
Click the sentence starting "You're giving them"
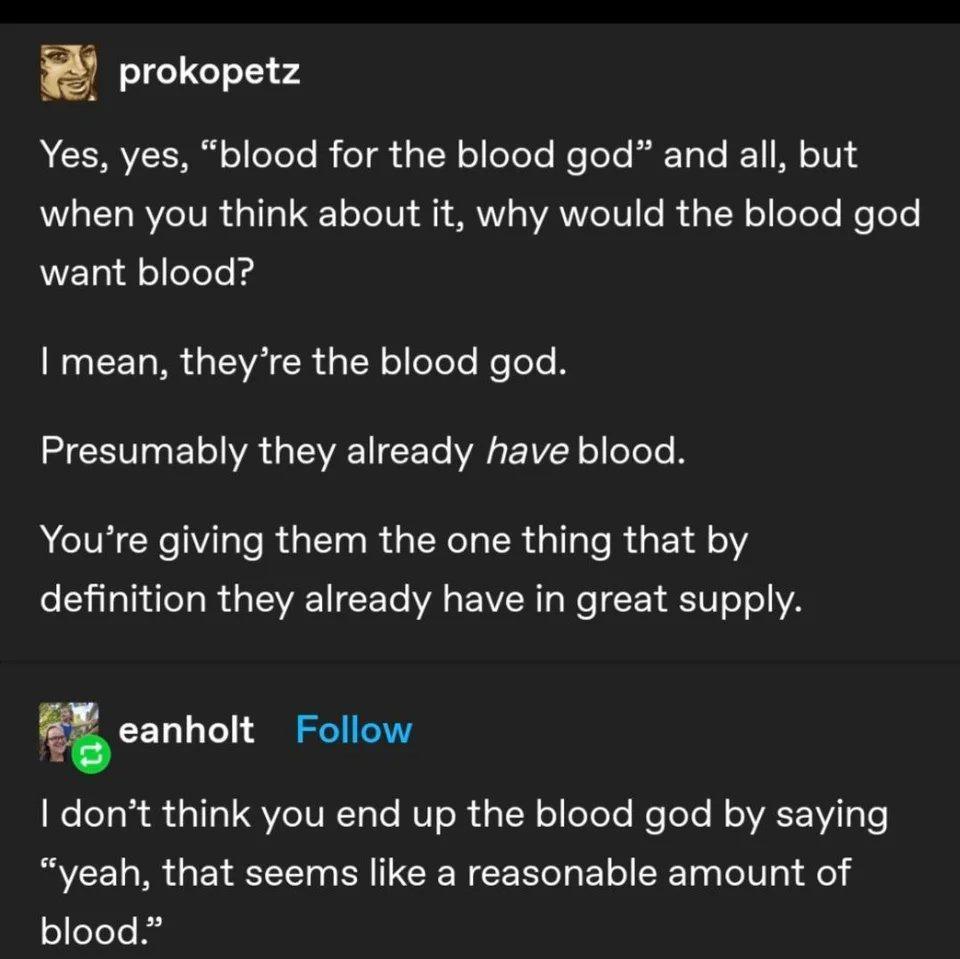point(420,571)
